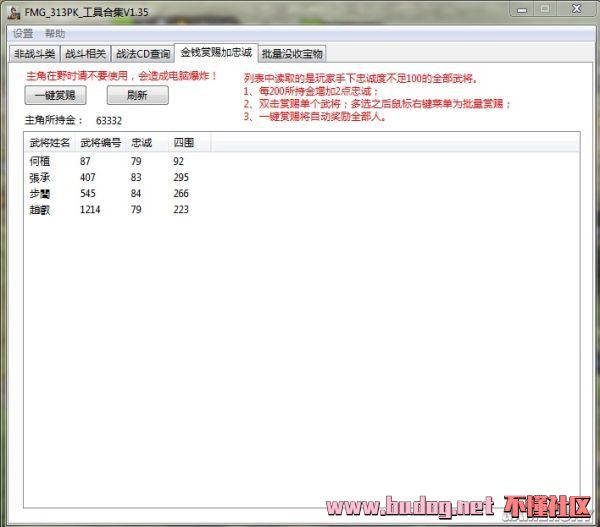Close the FMG_313PK tool window
The width and height of the screenshot is (600, 527).
click(x=576, y=9)
